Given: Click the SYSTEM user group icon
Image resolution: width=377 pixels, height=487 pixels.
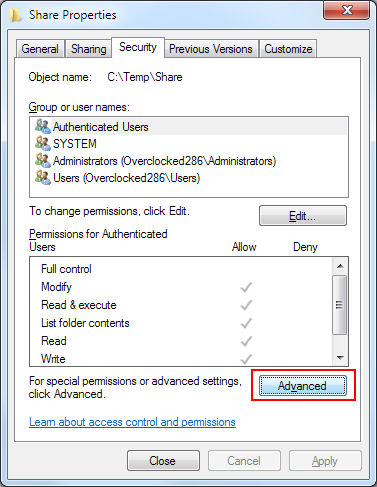Looking at the screenshot, I should tap(43, 144).
